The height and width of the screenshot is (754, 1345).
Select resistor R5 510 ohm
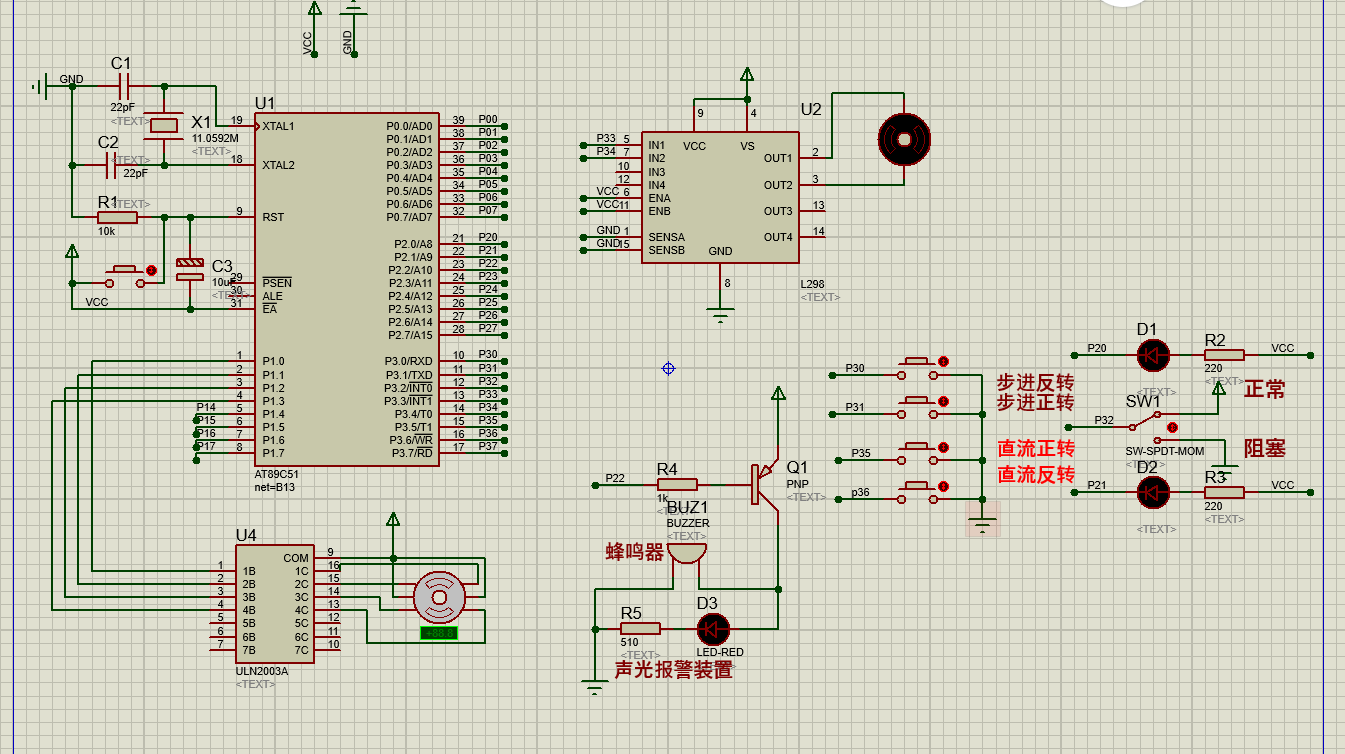(641, 628)
